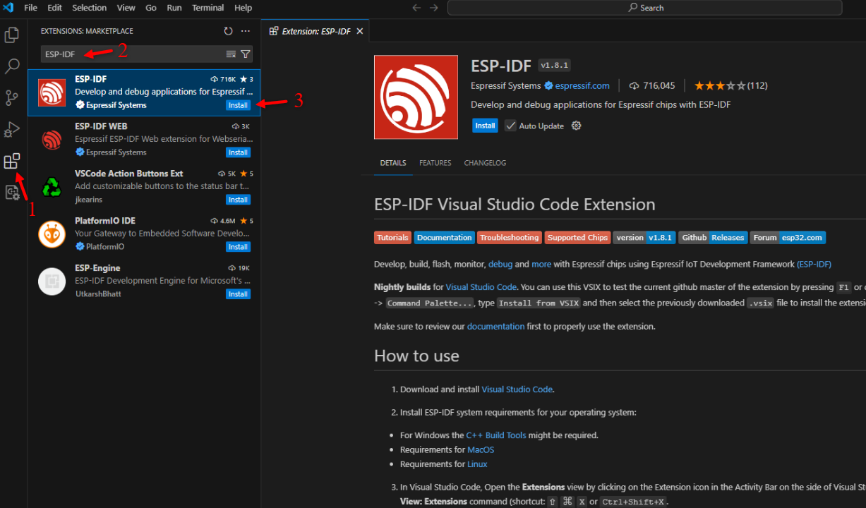Open the Extensions view icon
The width and height of the screenshot is (866, 508).
[x=12, y=161]
